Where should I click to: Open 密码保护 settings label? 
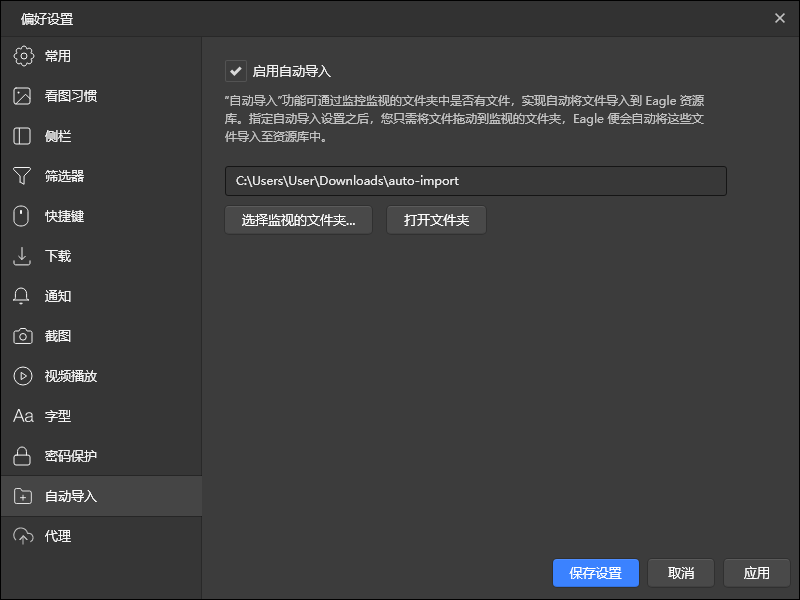point(71,456)
